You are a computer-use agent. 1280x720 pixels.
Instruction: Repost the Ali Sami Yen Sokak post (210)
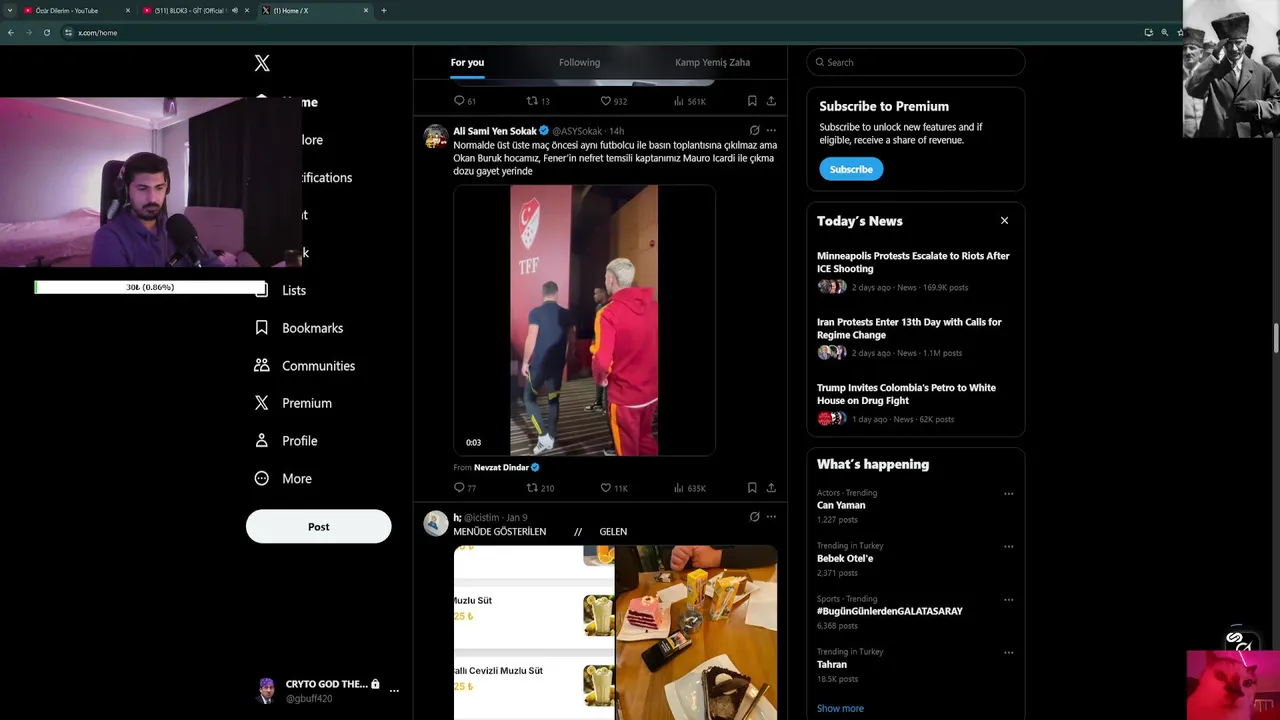pyautogui.click(x=540, y=488)
